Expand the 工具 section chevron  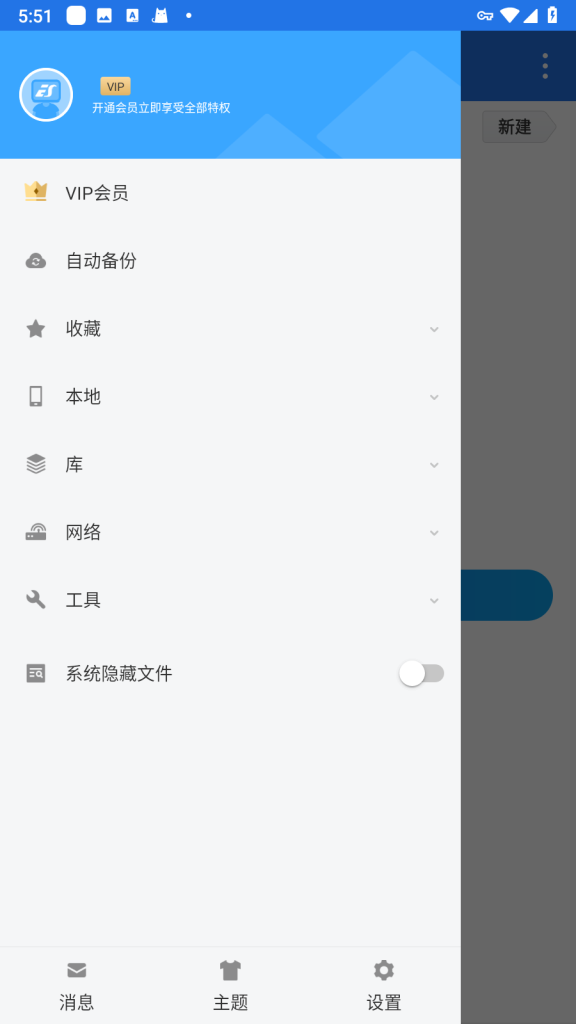point(434,600)
